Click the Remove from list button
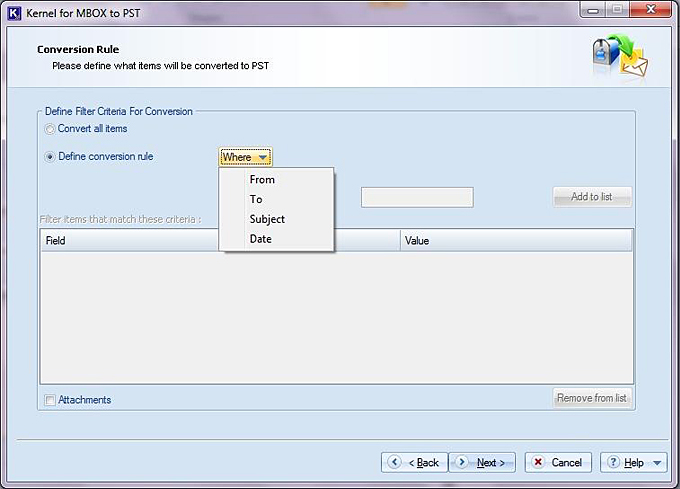Screen dimensions: 680x489 pyautogui.click(x=592, y=398)
